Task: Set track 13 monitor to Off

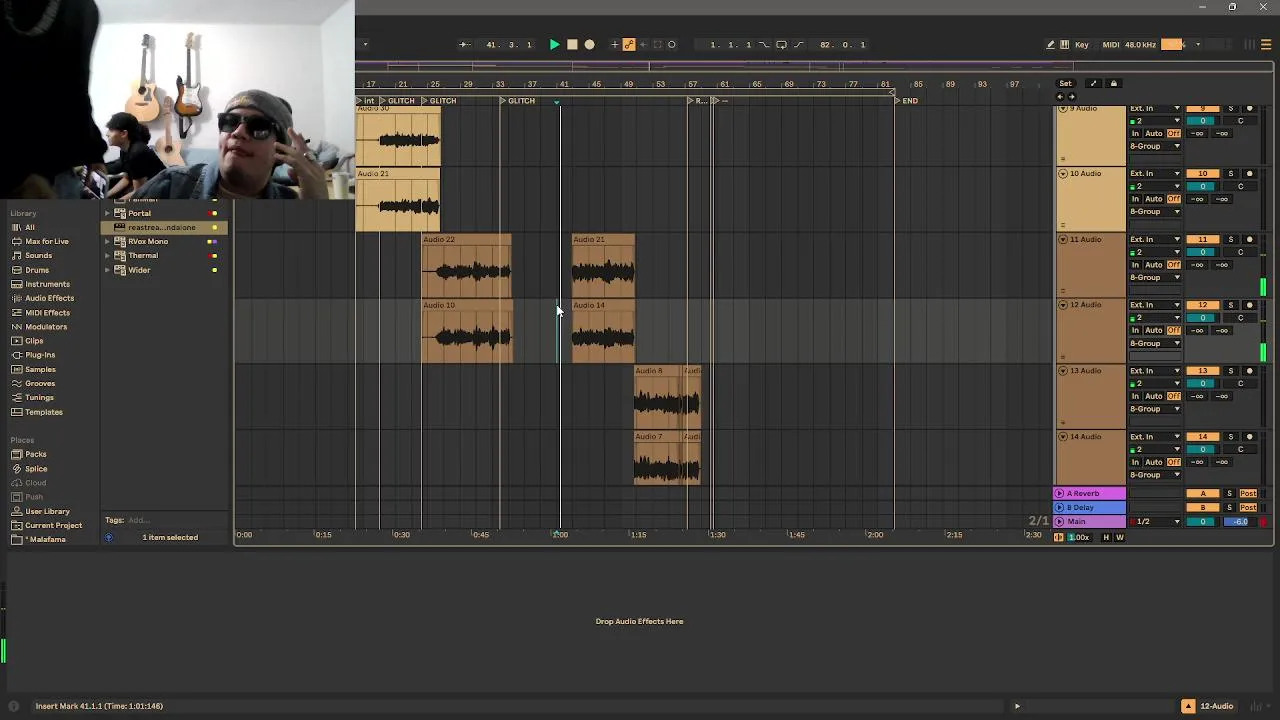Action: (1174, 396)
